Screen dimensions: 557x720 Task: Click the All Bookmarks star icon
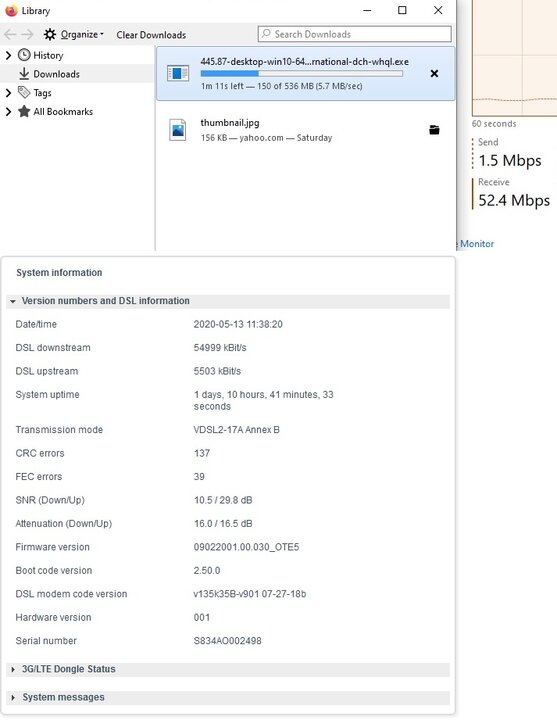[x=24, y=111]
